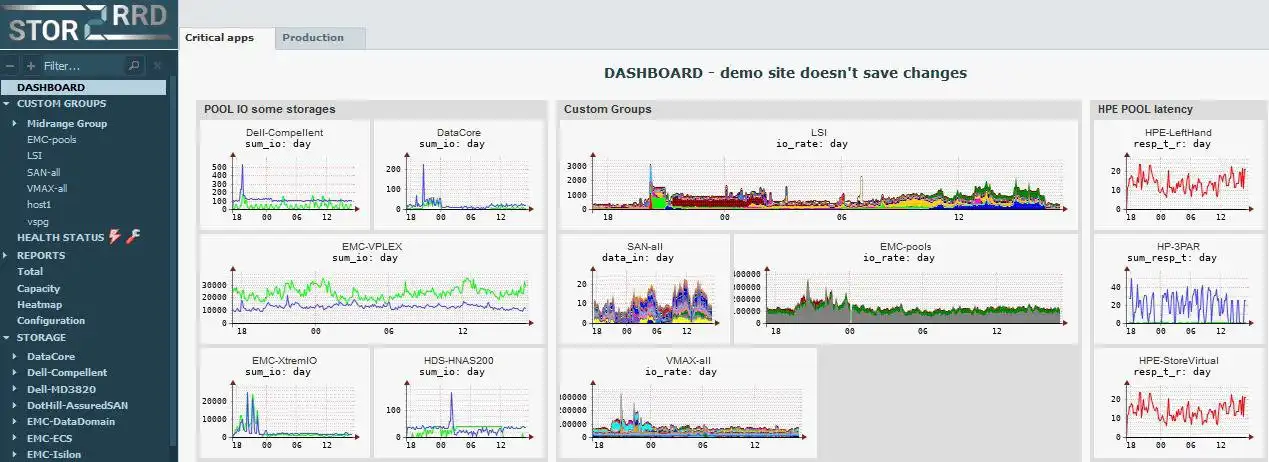Open EMC-pools custom group in sidebar
Viewport: 1269px width, 462px height.
pos(52,140)
